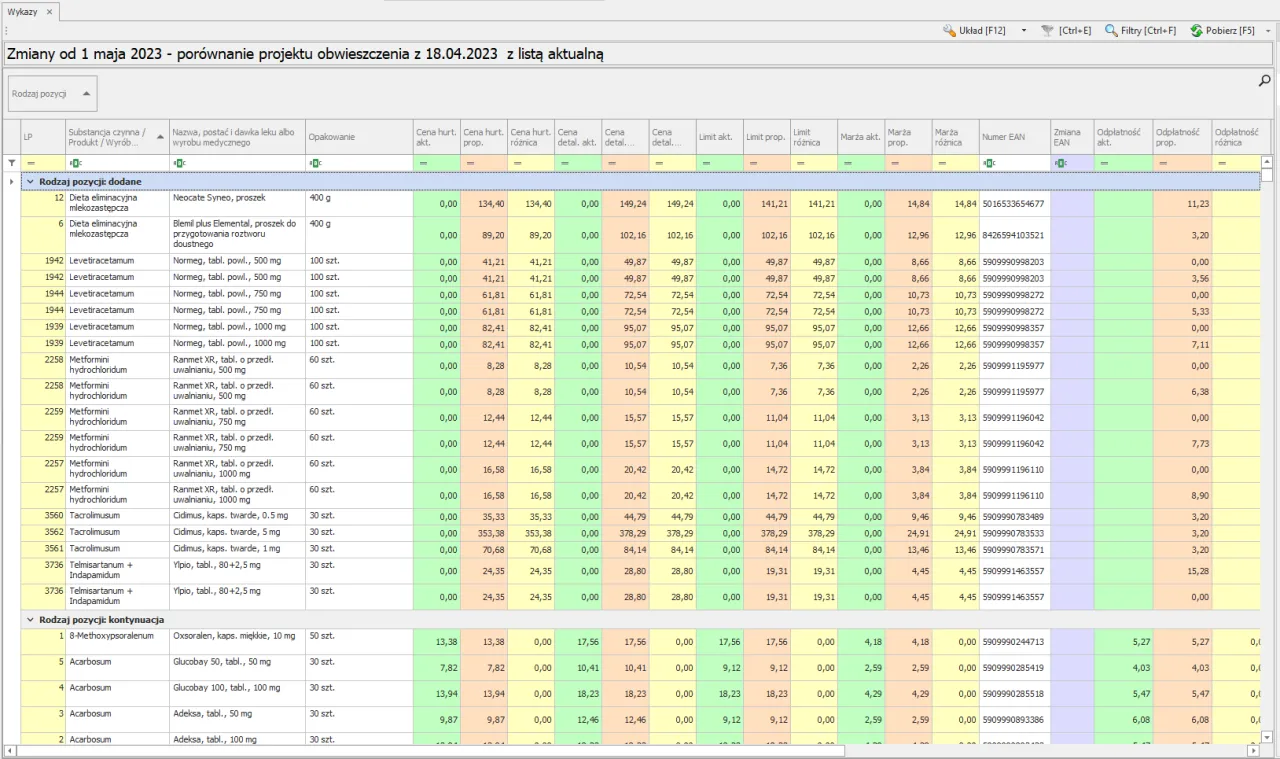
Task: Select the Wykazy tab
Action: (23, 11)
